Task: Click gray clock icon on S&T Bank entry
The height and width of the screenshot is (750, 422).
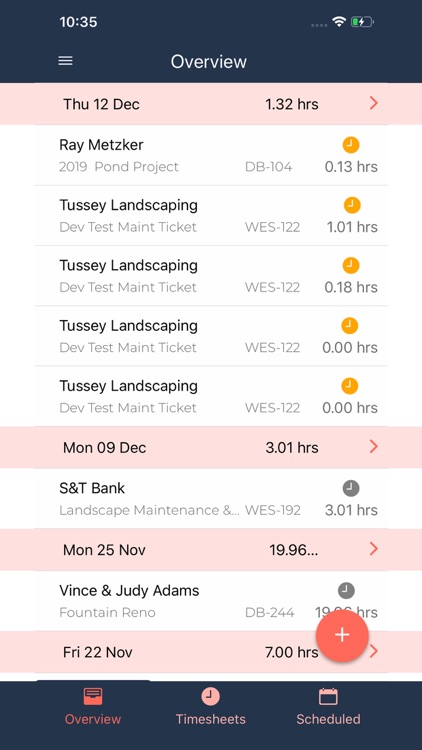Action: [x=351, y=488]
